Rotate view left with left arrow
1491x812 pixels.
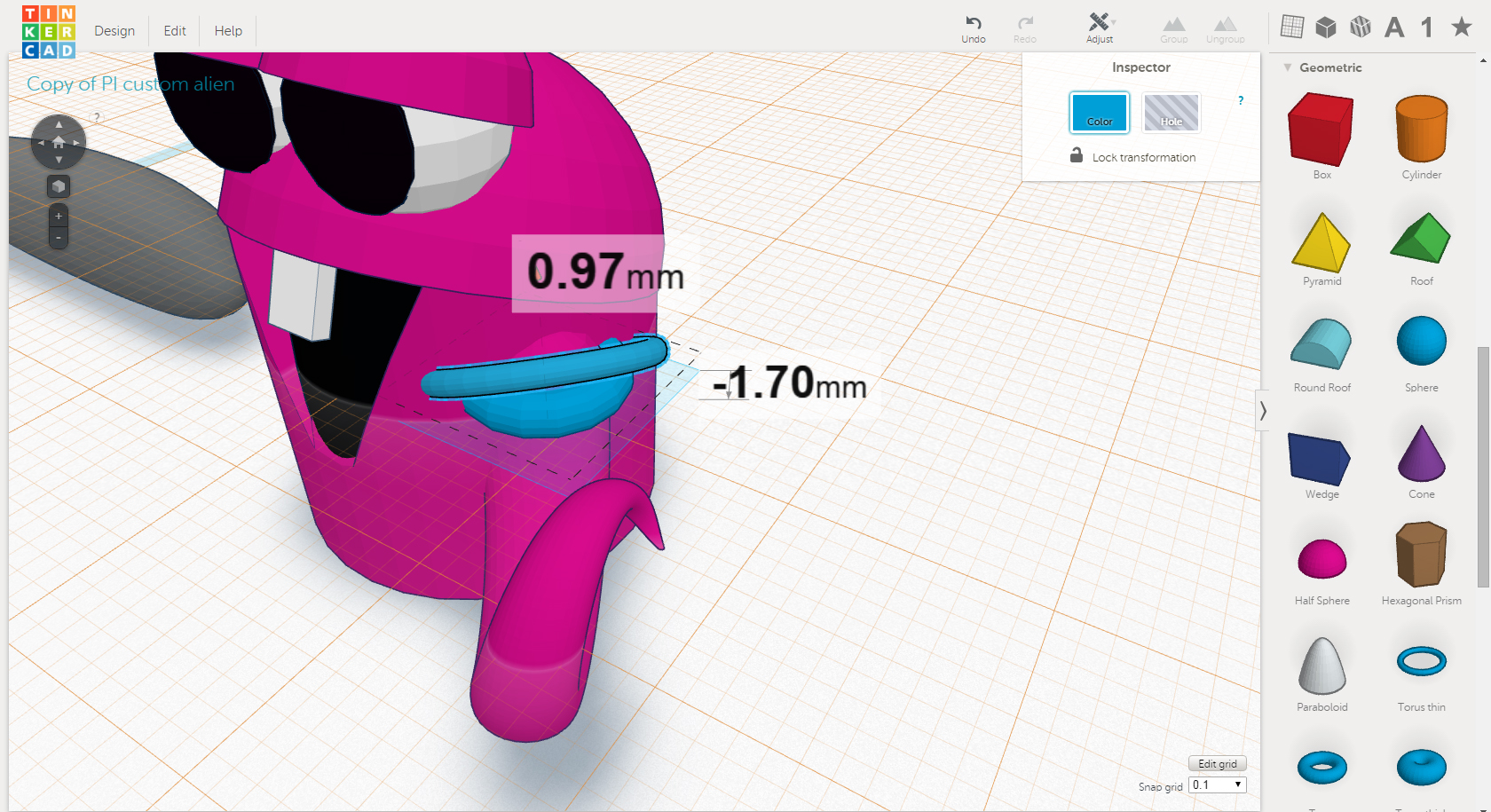[x=40, y=142]
